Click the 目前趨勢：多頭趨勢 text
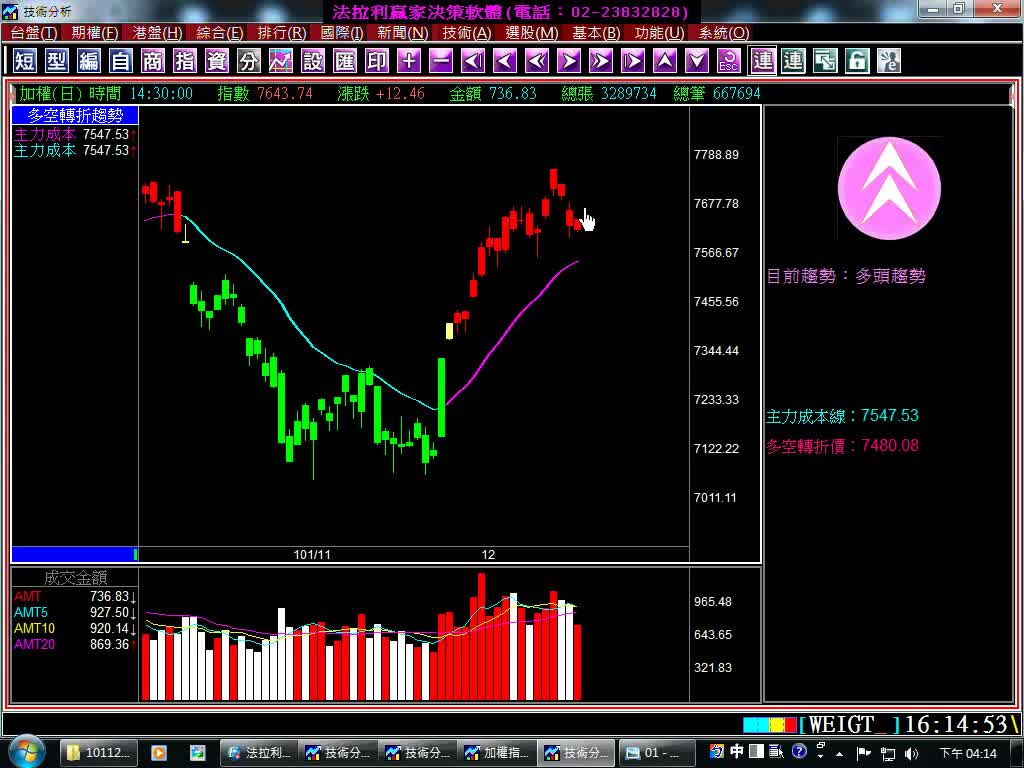This screenshot has width=1024, height=768. coord(846,276)
